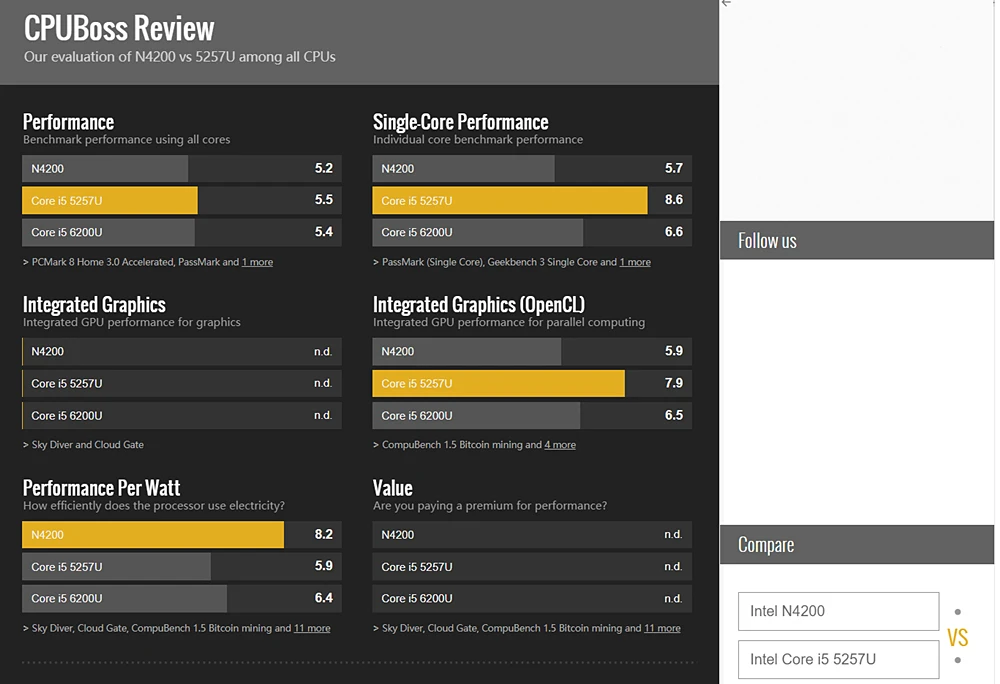Select the N4200 bar in Performance Per Watt
Image resolution: width=1000 pixels, height=684 pixels.
153,535
